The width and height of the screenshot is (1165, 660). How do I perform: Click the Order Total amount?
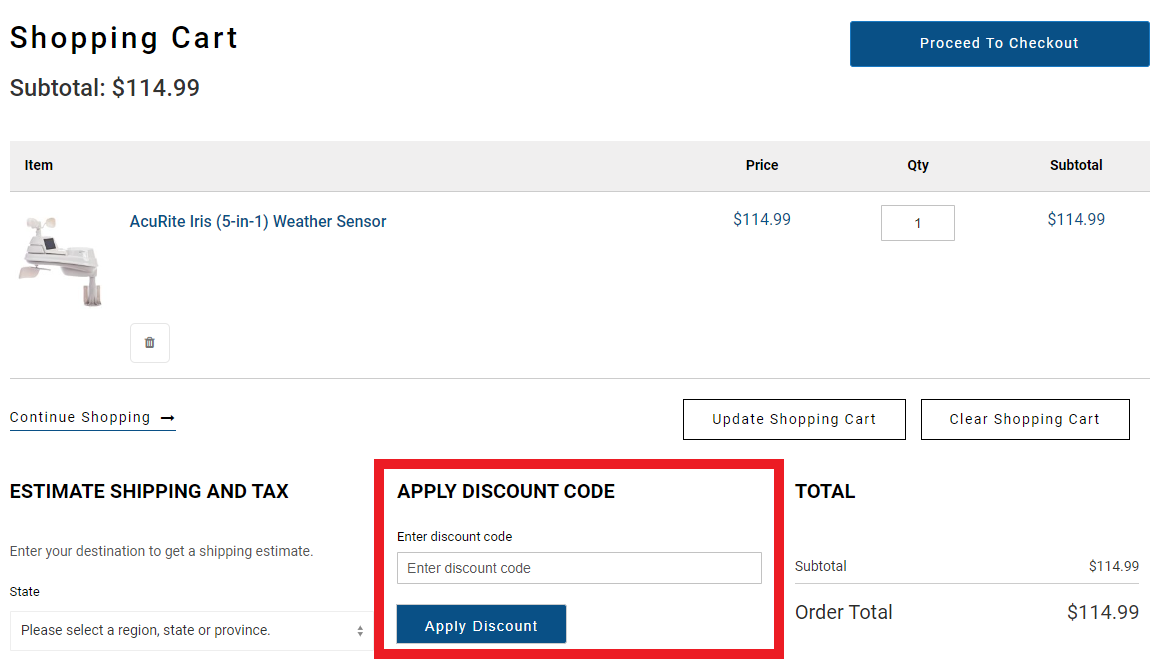pos(1103,612)
